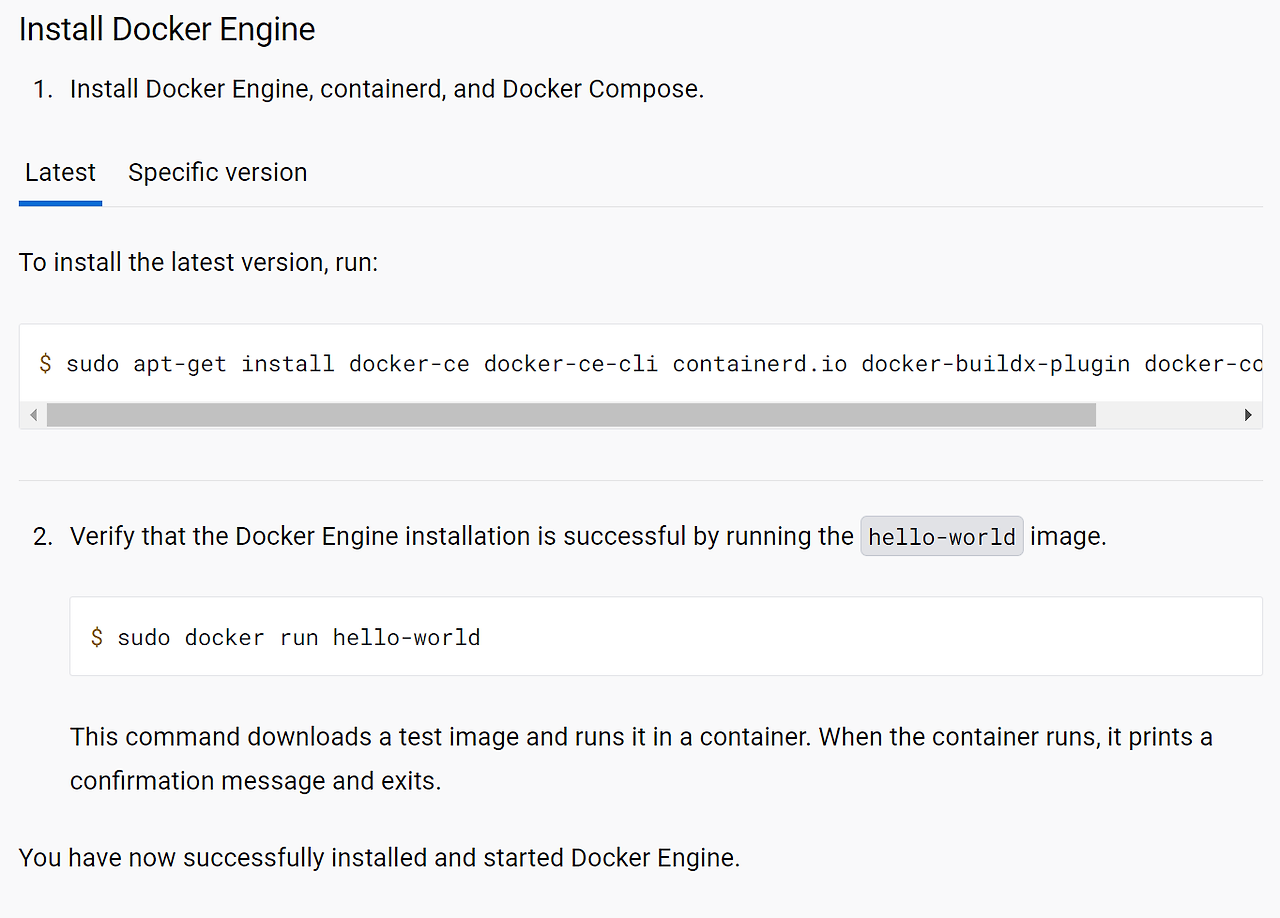The height and width of the screenshot is (918, 1280).
Task: Click the inline hello-world code badge
Action: click(941, 537)
